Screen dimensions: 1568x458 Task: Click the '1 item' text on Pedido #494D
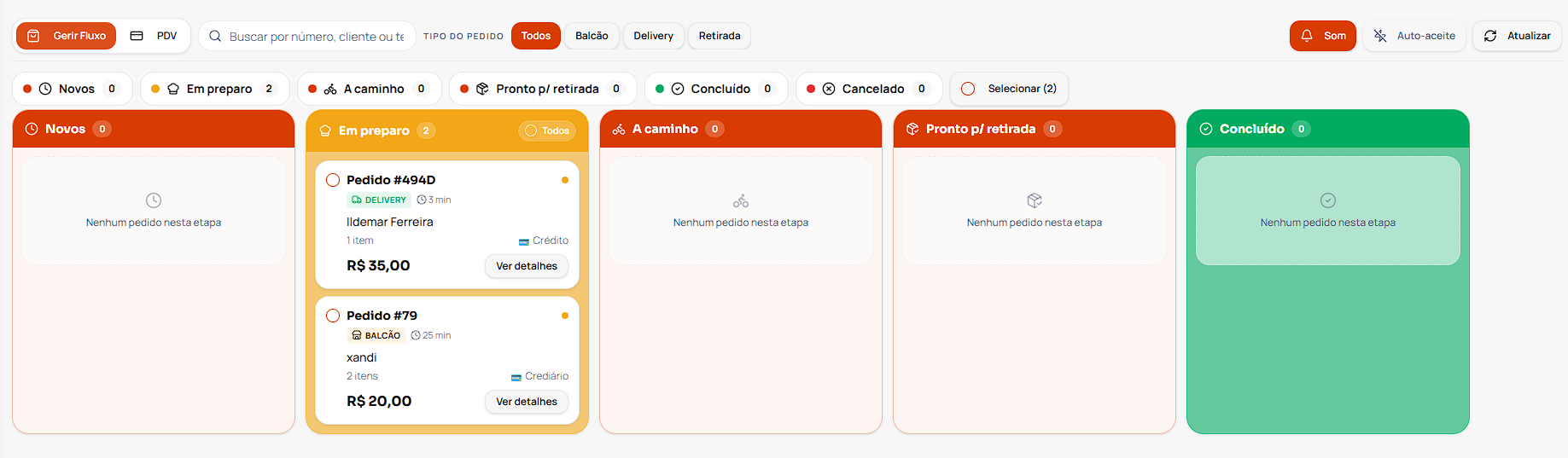[x=359, y=241]
